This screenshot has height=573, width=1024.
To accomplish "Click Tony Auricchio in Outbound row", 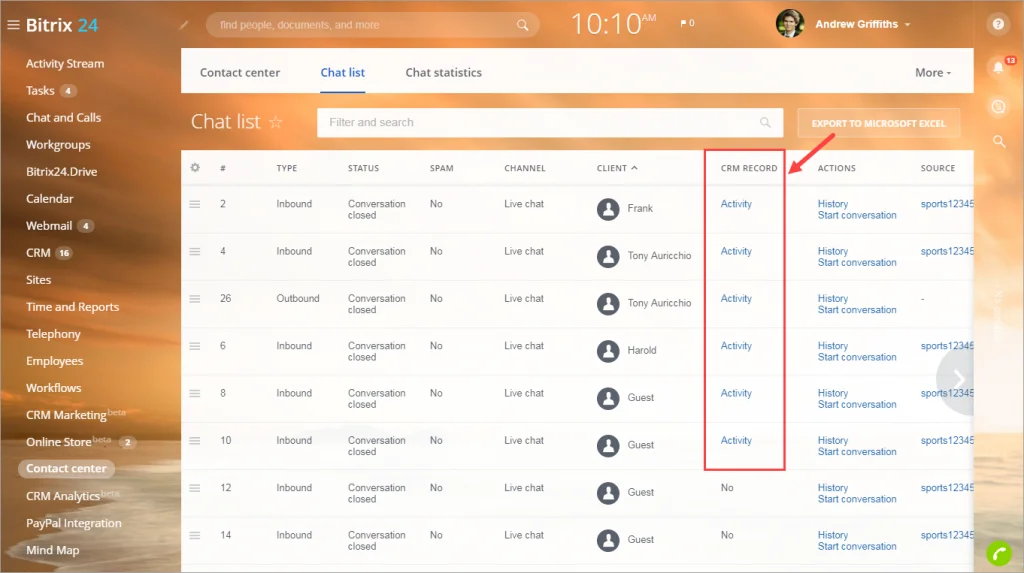I will tap(659, 303).
